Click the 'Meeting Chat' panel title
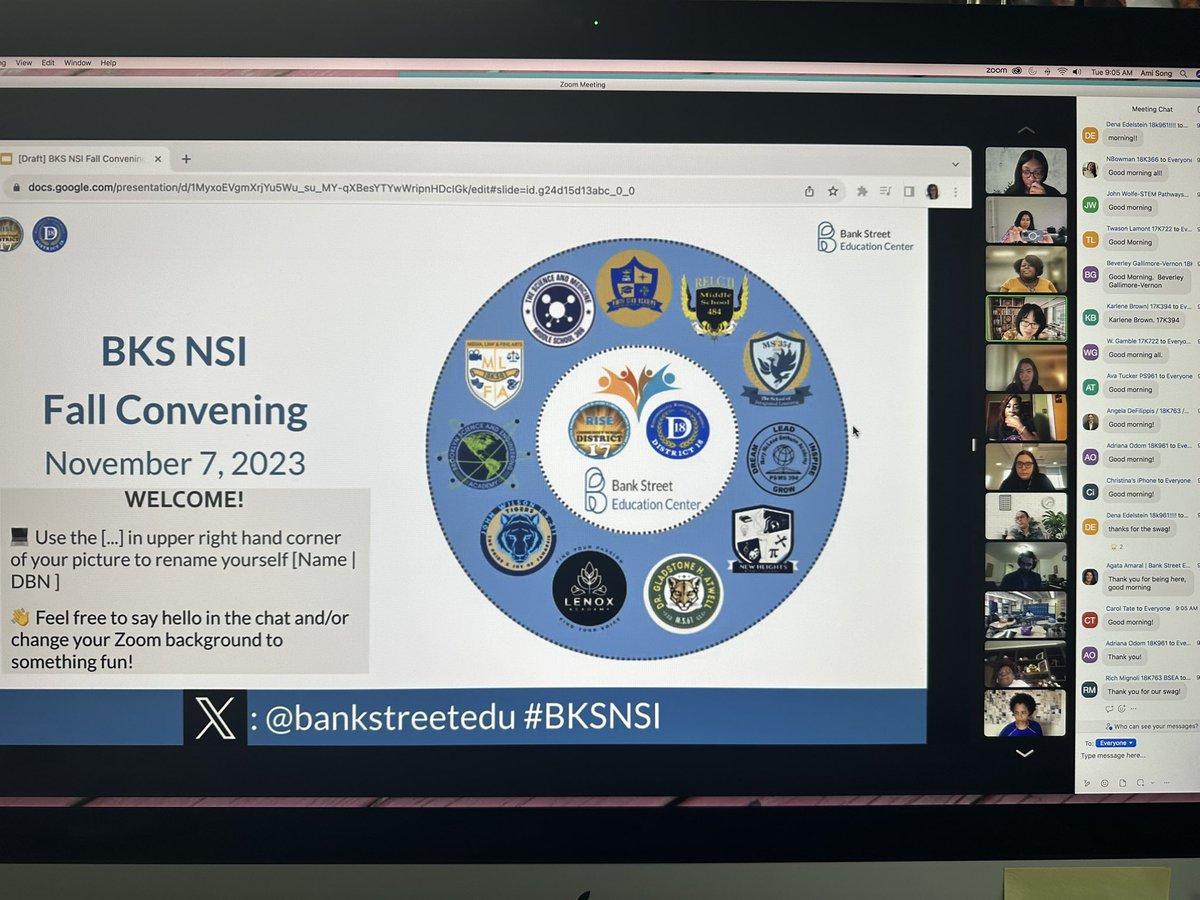Image resolution: width=1200 pixels, height=900 pixels. pyautogui.click(x=1152, y=109)
